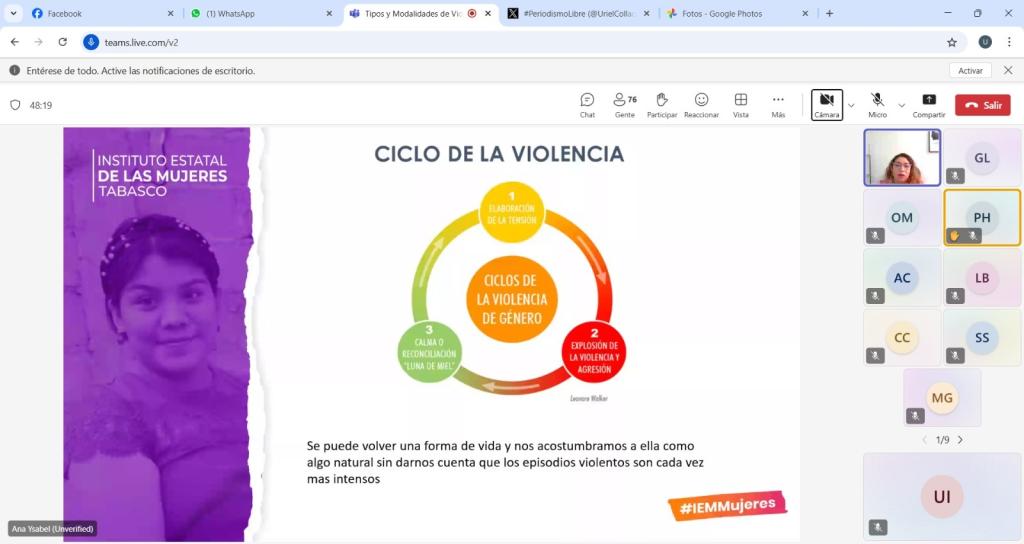Viewport: 1024px width, 544px height.
Task: Open the browser tab search dropdown
Action: pos(14,14)
